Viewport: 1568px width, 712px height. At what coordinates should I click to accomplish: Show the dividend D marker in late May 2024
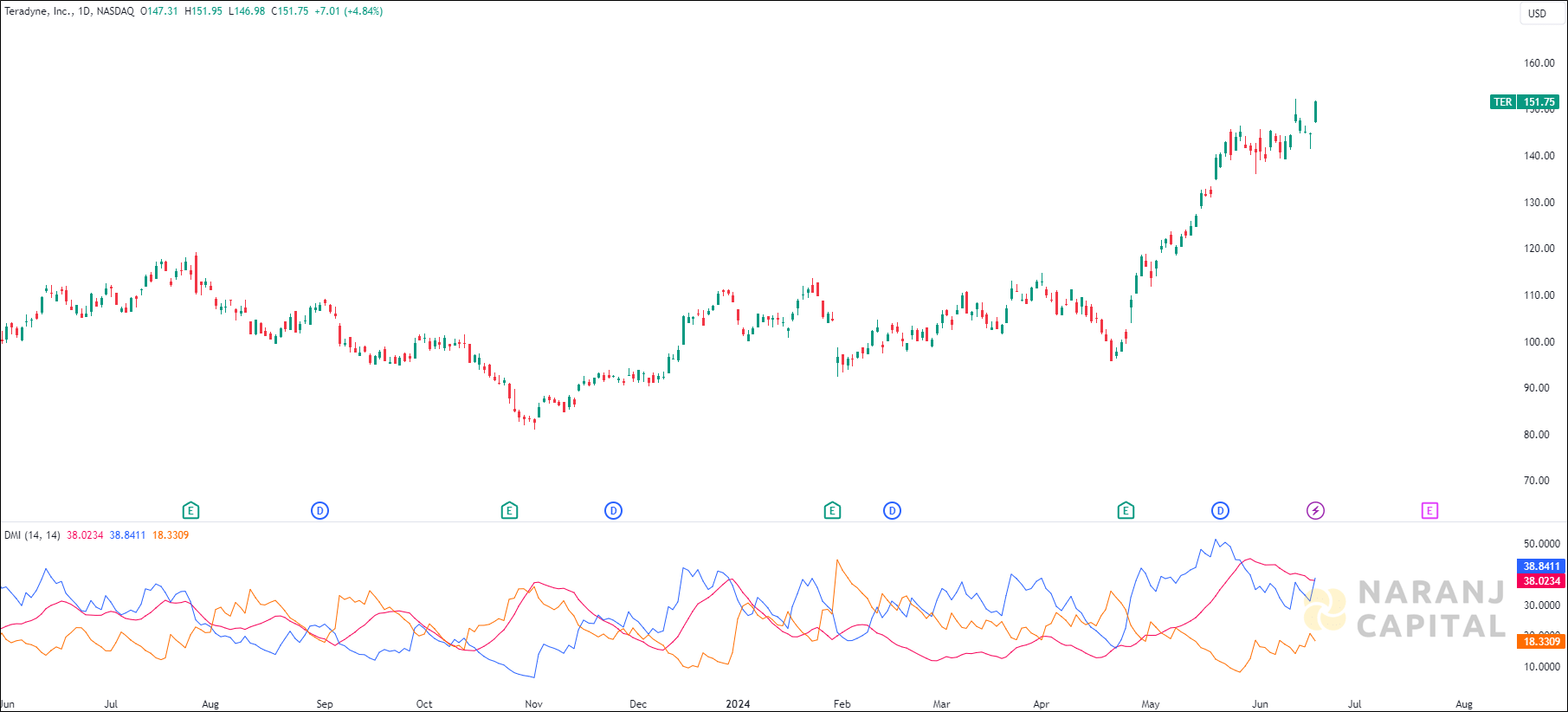click(x=1220, y=511)
